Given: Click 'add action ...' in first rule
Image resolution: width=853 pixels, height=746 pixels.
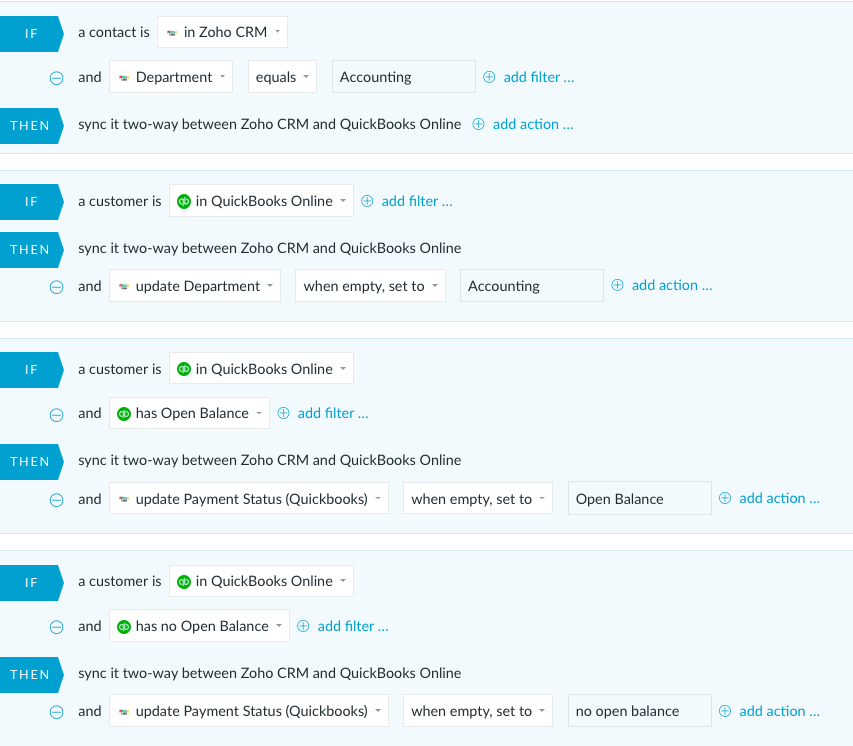Looking at the screenshot, I should (533, 124).
